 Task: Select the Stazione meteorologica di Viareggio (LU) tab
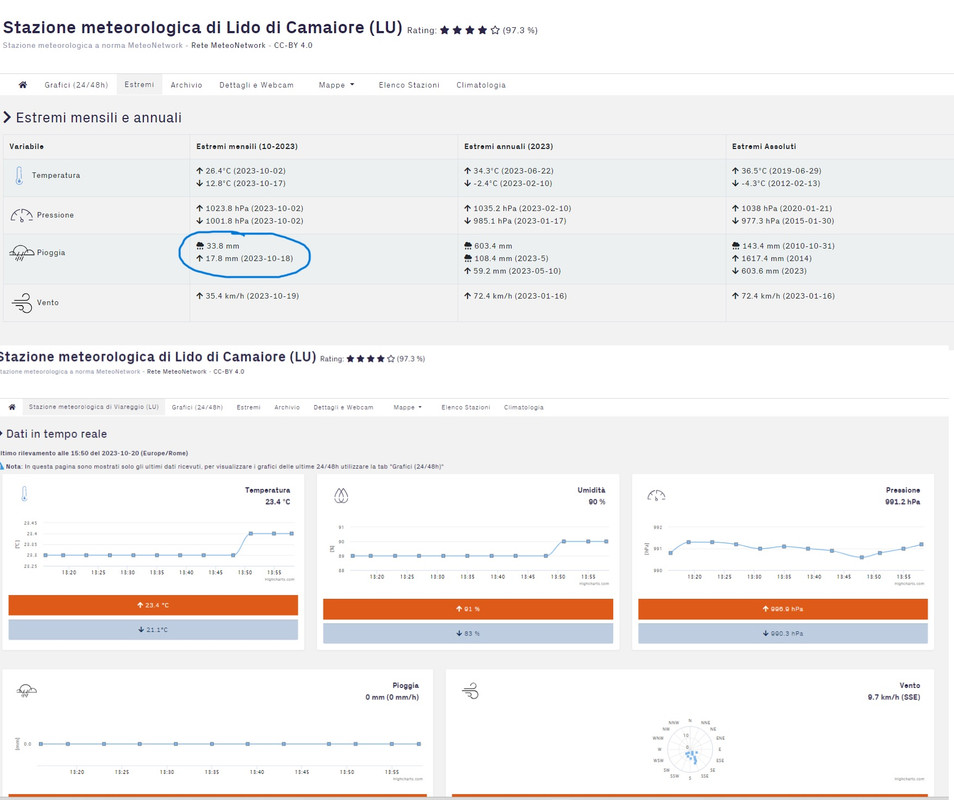pos(94,407)
